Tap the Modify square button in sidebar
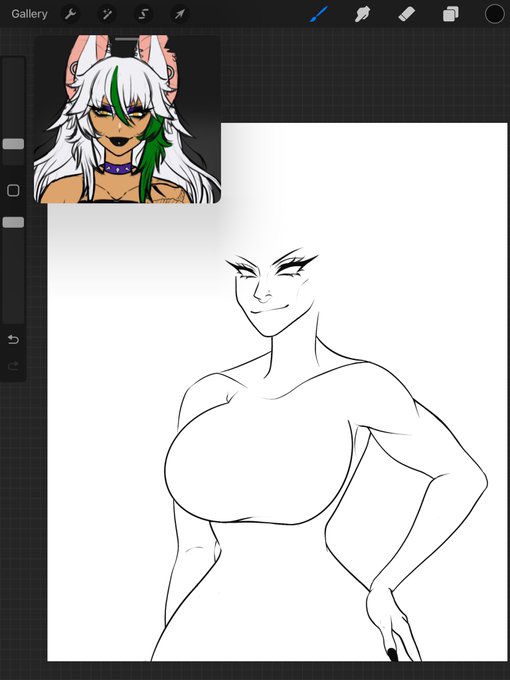 click(x=13, y=190)
